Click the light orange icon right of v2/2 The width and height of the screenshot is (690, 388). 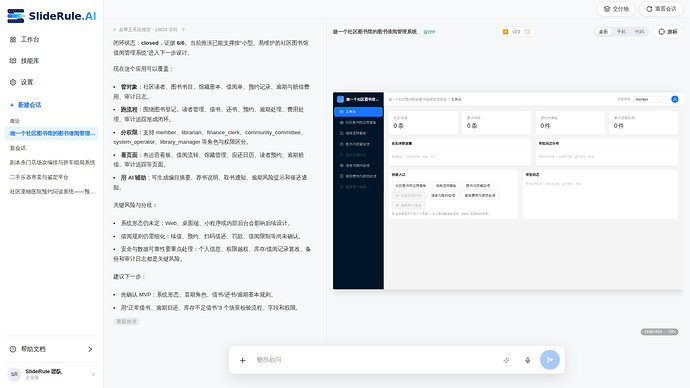[x=527, y=32]
